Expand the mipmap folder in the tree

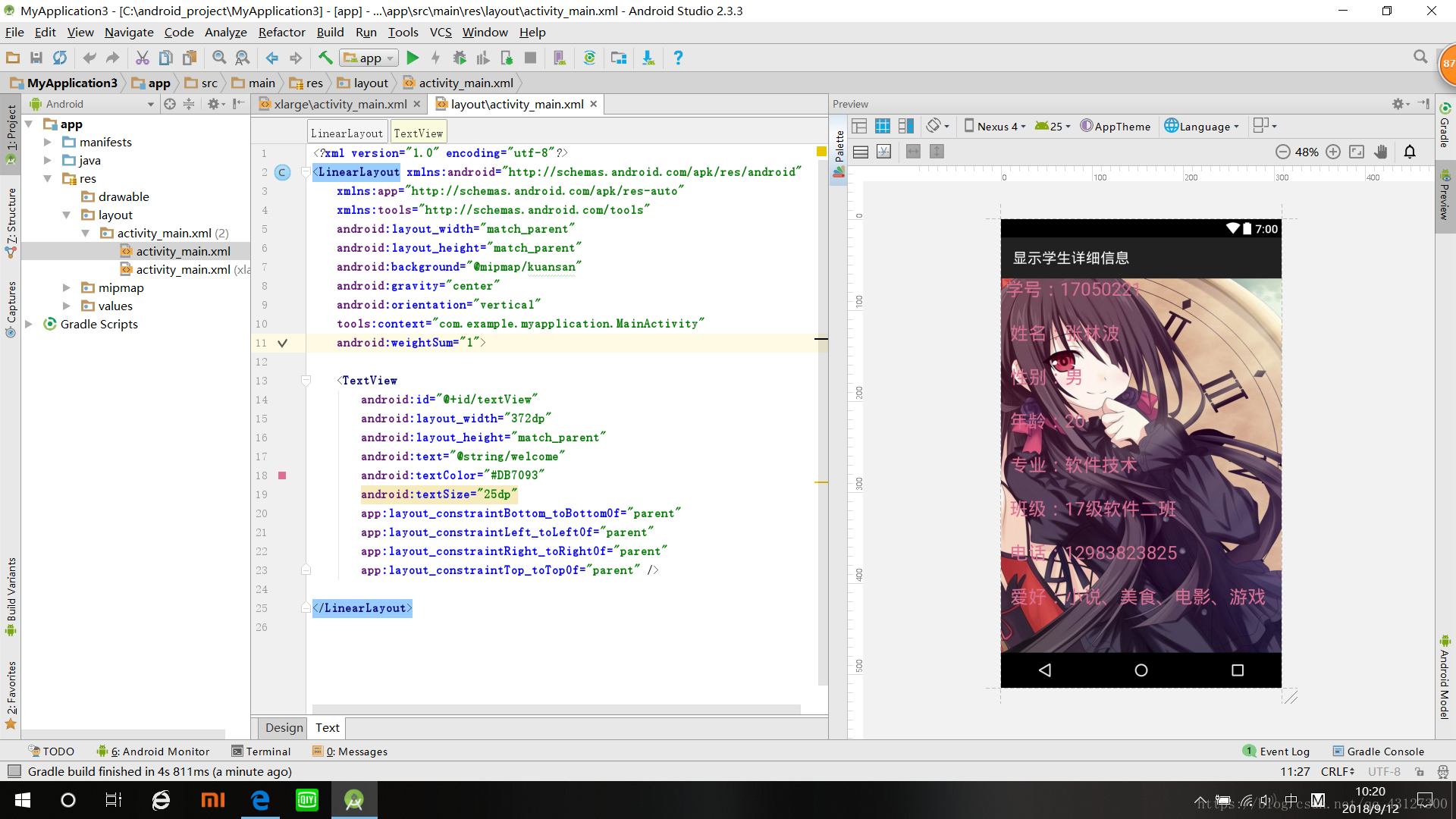pyautogui.click(x=67, y=287)
